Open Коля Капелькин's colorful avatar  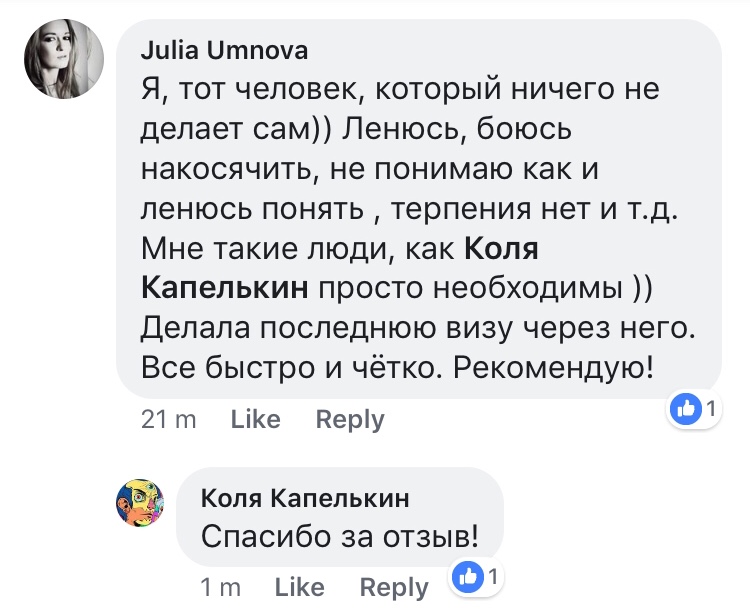[x=141, y=501]
